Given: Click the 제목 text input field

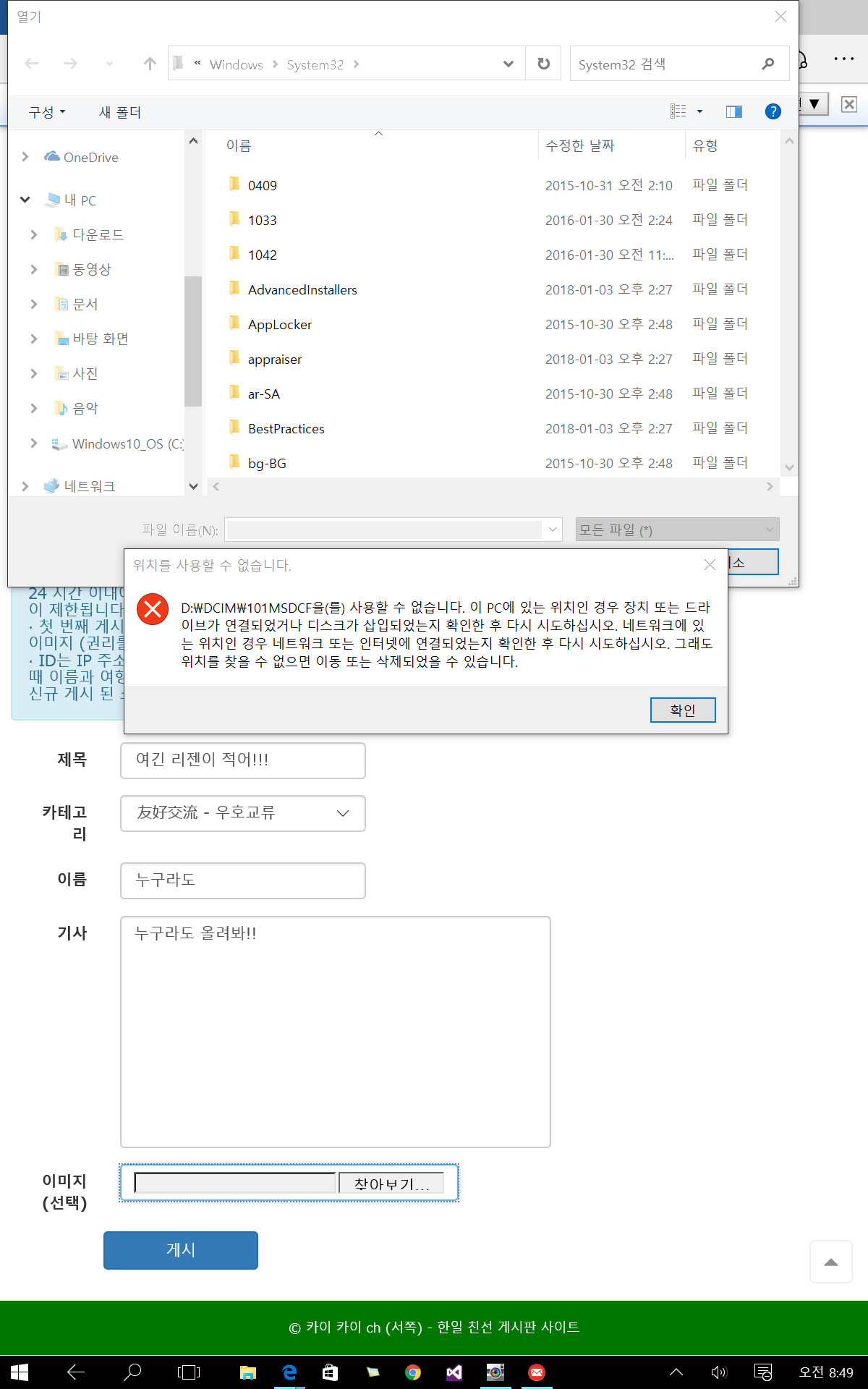Looking at the screenshot, I should point(243,760).
